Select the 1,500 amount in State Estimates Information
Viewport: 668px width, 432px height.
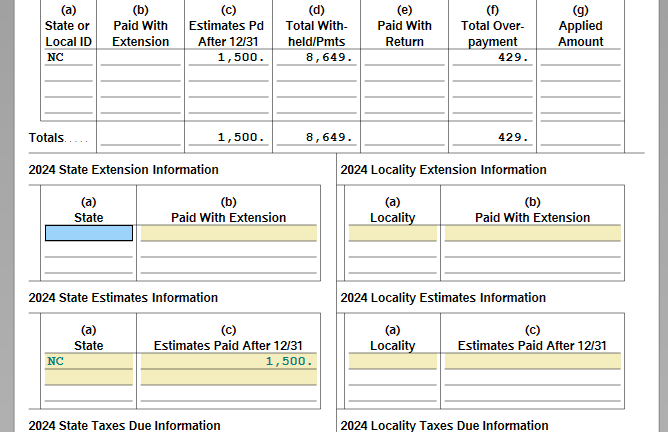coord(228,361)
